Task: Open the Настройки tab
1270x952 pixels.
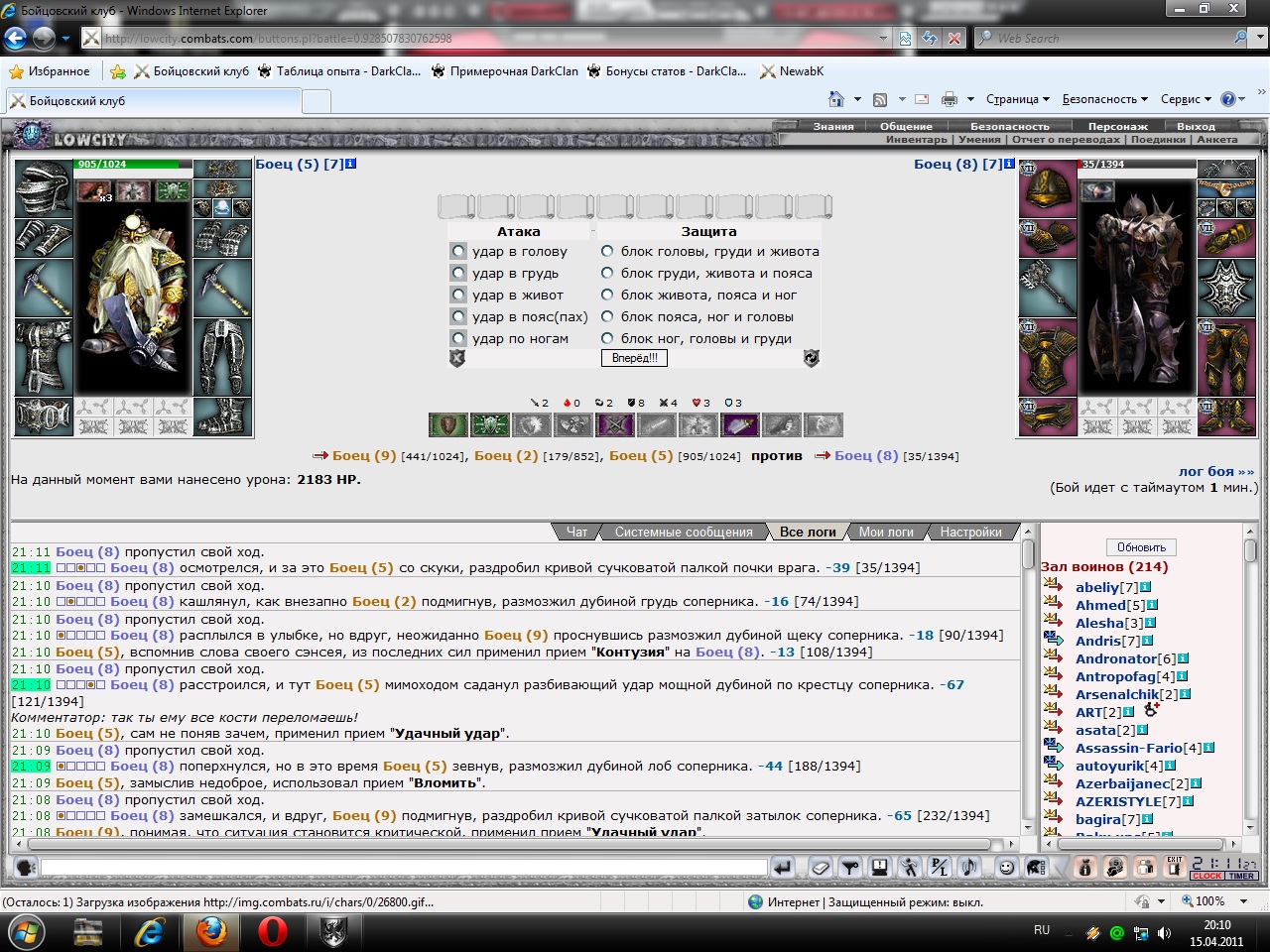Action: (970, 533)
